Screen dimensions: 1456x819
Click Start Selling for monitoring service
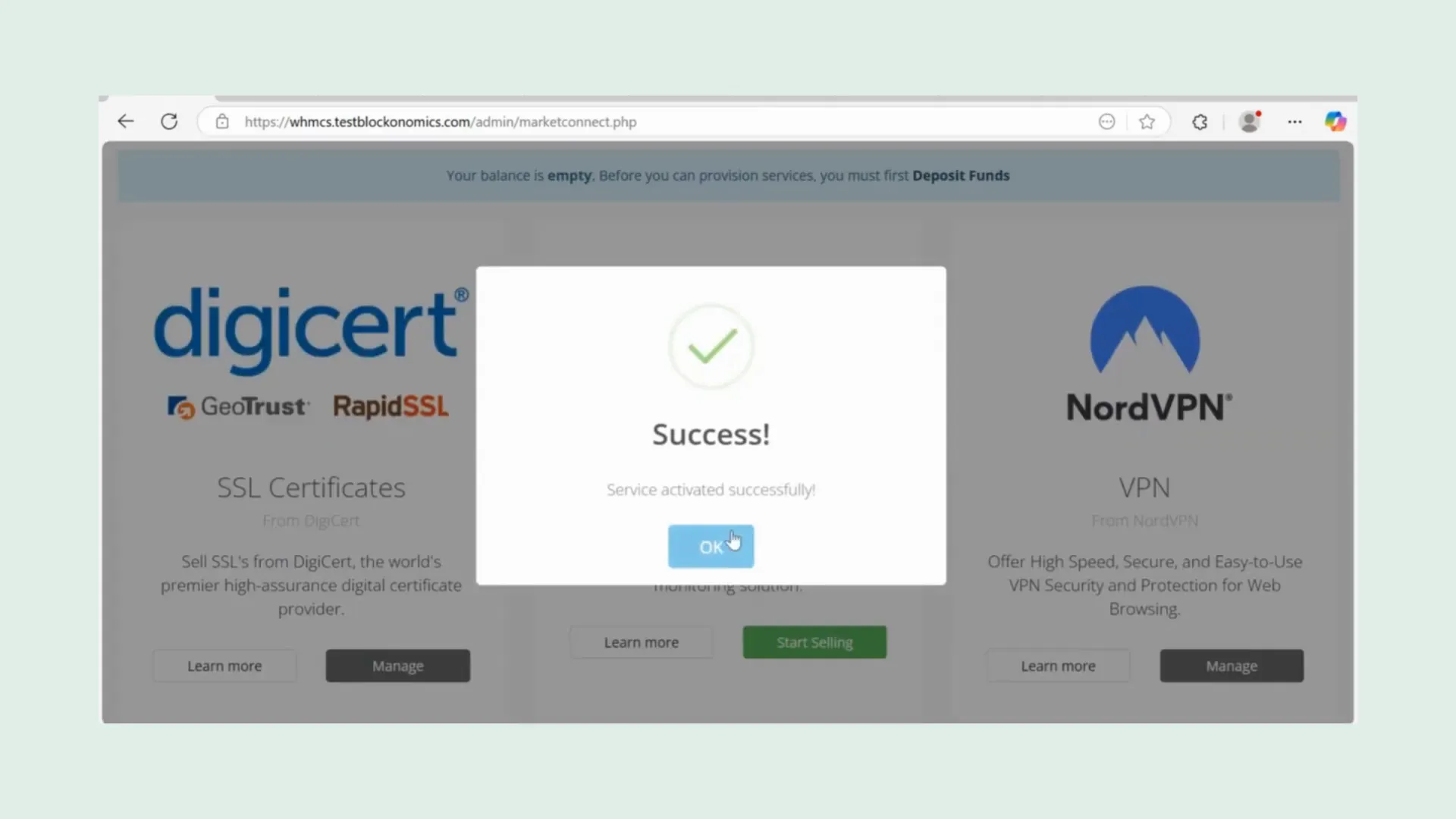[815, 642]
